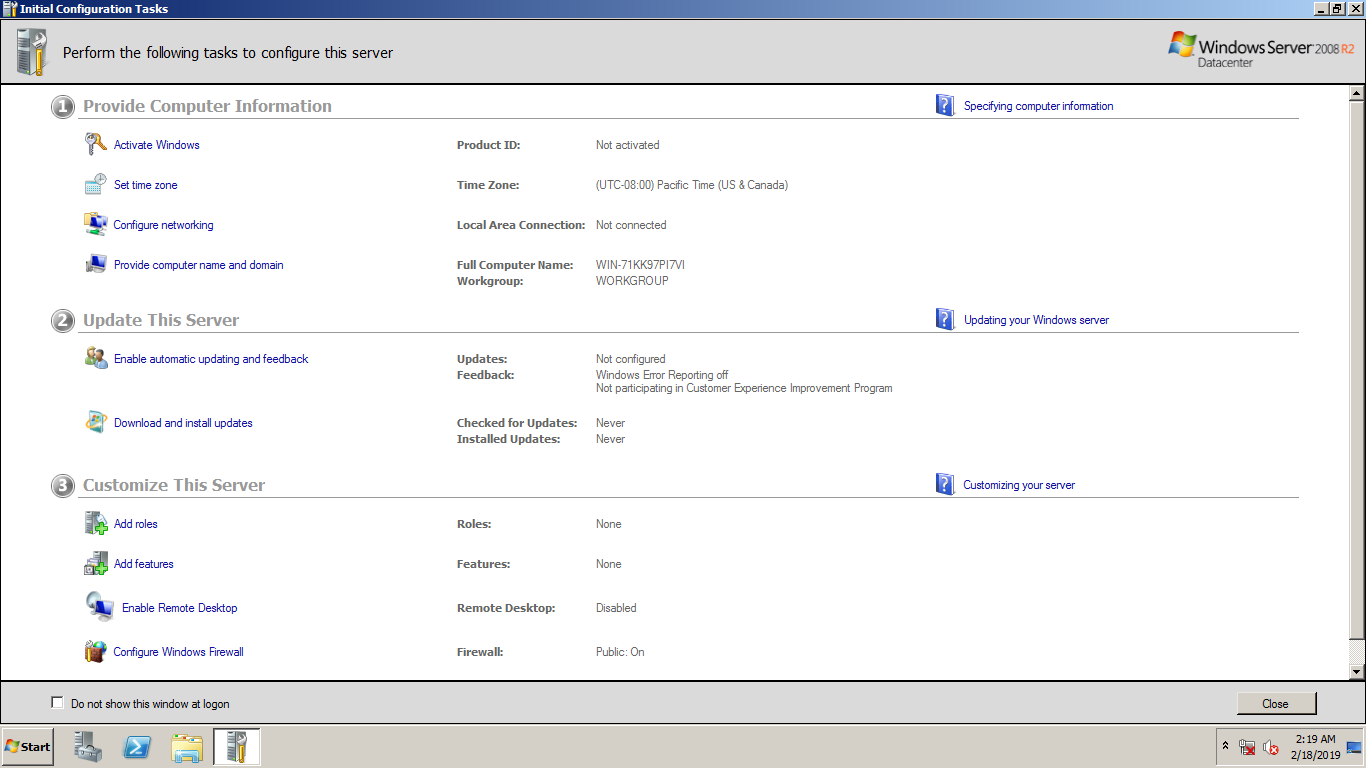Click the 'Not connected' Local Area Connection value

(x=631, y=225)
